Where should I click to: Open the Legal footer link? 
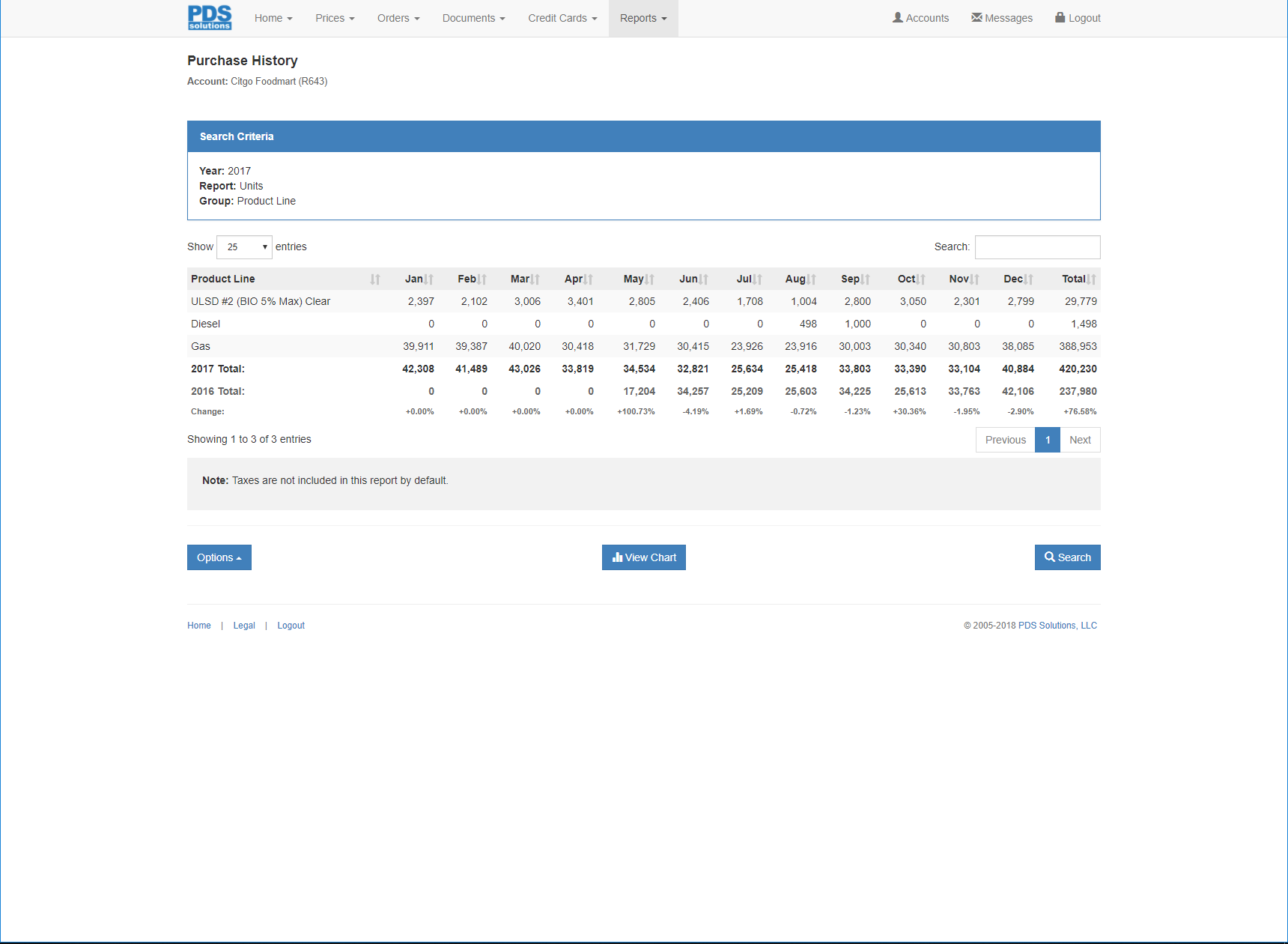244,625
